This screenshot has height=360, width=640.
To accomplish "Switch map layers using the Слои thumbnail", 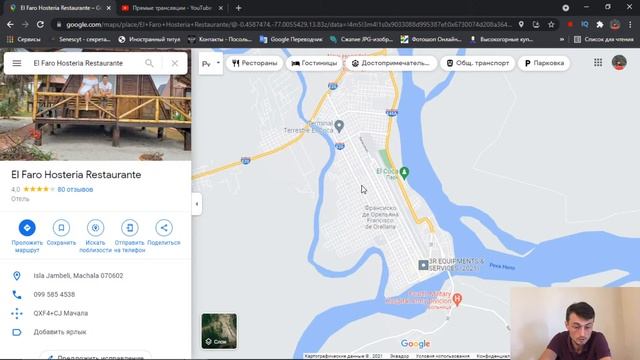I will (219, 331).
